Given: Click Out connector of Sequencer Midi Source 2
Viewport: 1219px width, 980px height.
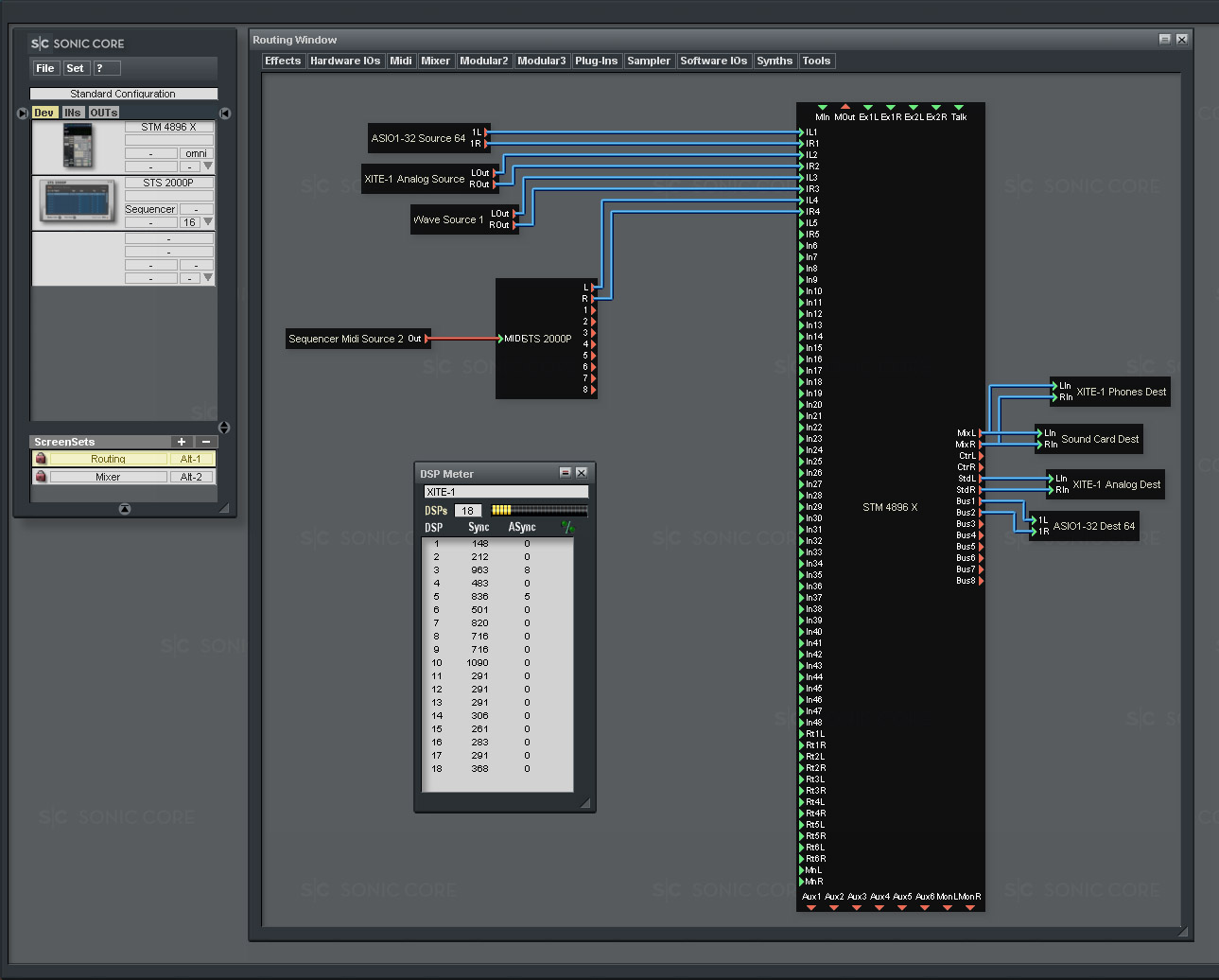Looking at the screenshot, I should (x=427, y=339).
